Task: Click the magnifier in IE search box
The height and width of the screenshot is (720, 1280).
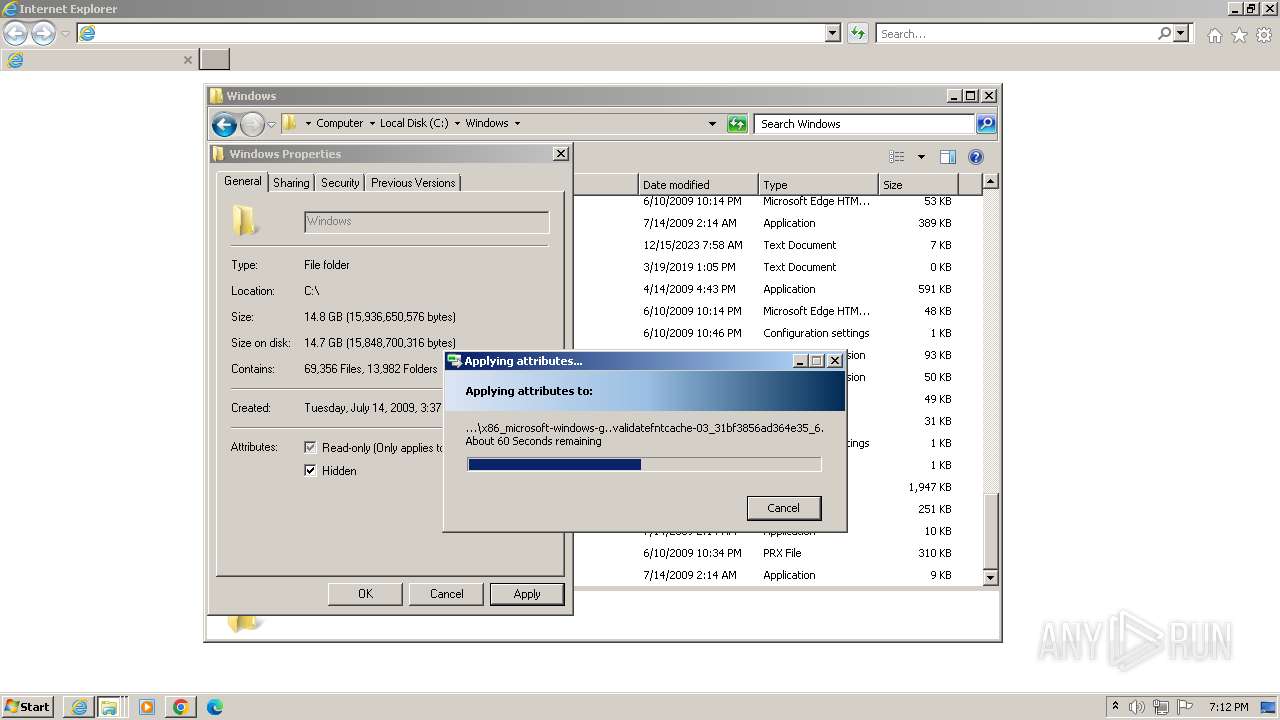Action: pos(1164,33)
